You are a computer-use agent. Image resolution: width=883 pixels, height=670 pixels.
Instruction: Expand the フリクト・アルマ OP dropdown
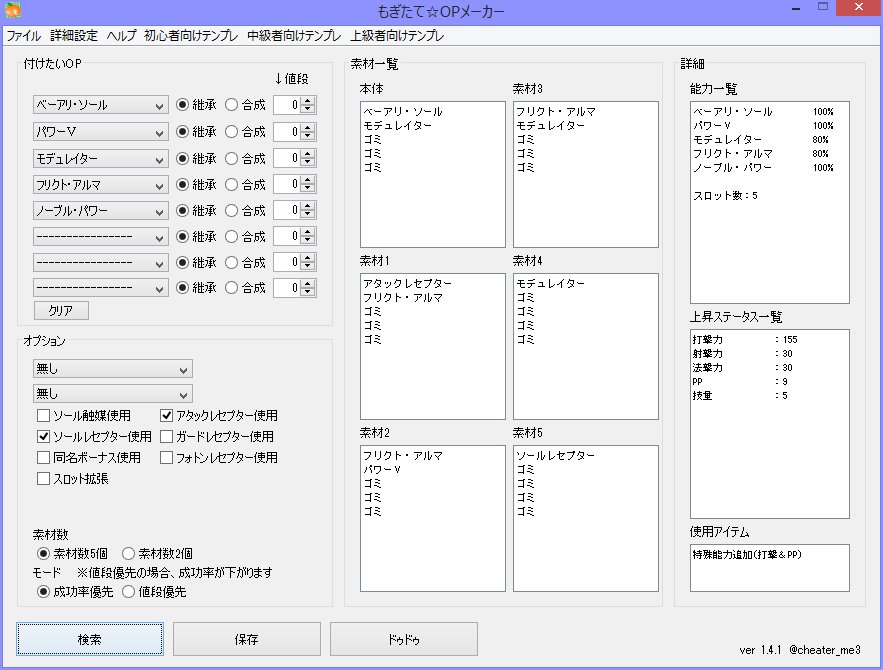pyautogui.click(x=101, y=185)
